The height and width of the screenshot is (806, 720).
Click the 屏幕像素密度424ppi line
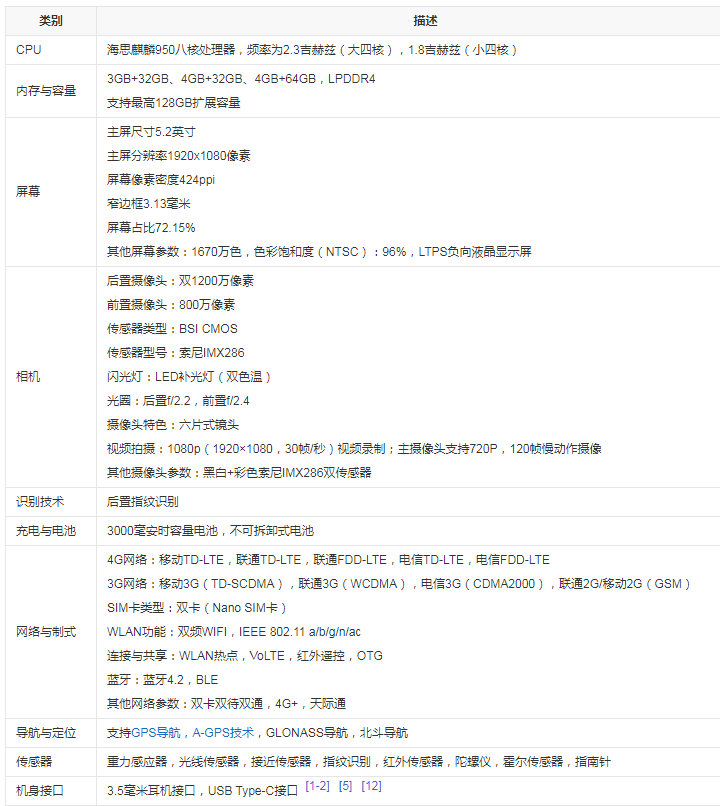point(161,180)
